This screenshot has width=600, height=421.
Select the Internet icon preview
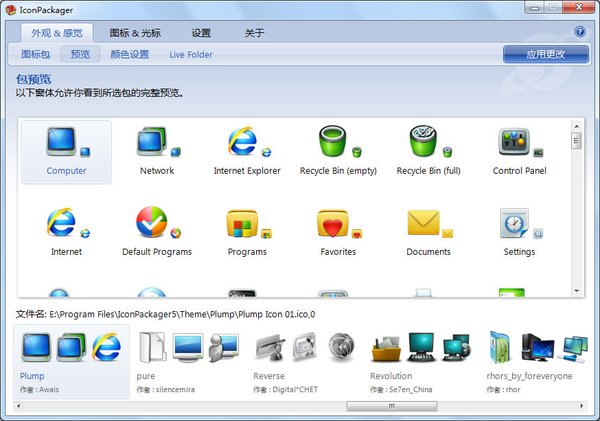pos(66,233)
